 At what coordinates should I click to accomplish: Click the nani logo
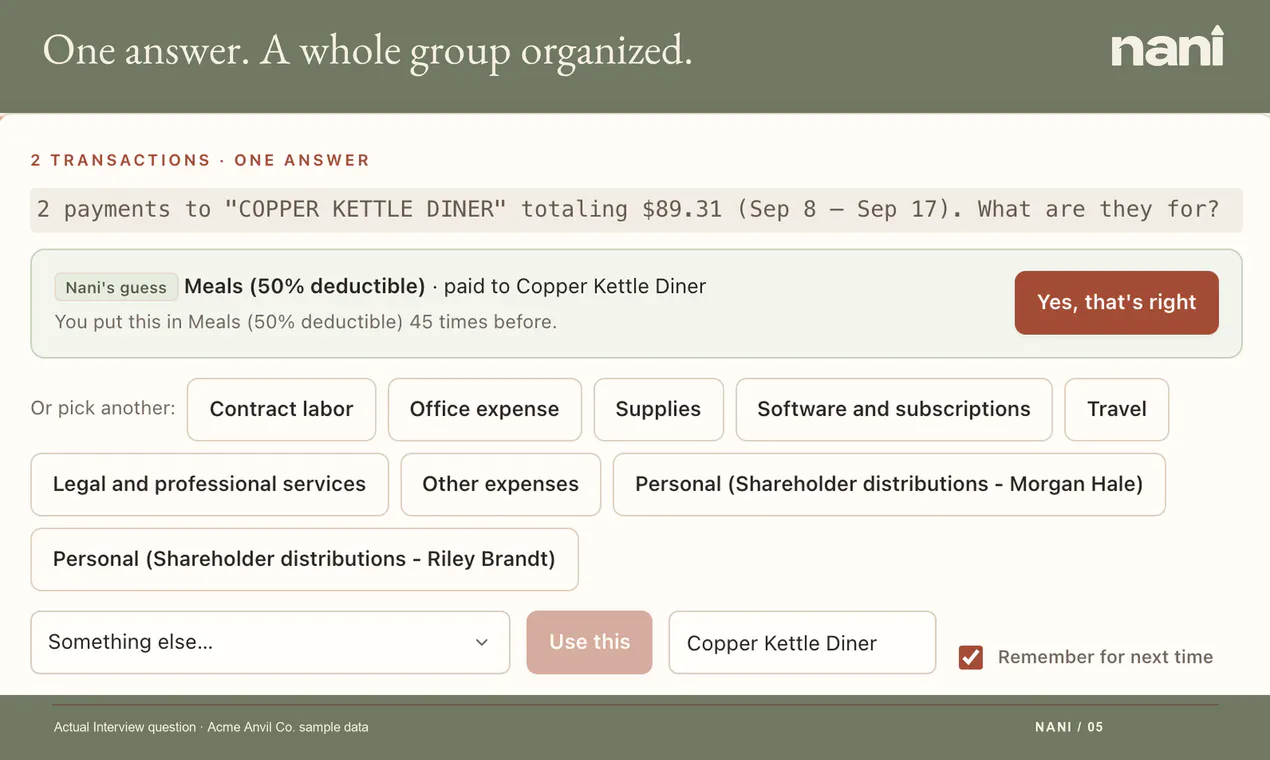[1167, 47]
